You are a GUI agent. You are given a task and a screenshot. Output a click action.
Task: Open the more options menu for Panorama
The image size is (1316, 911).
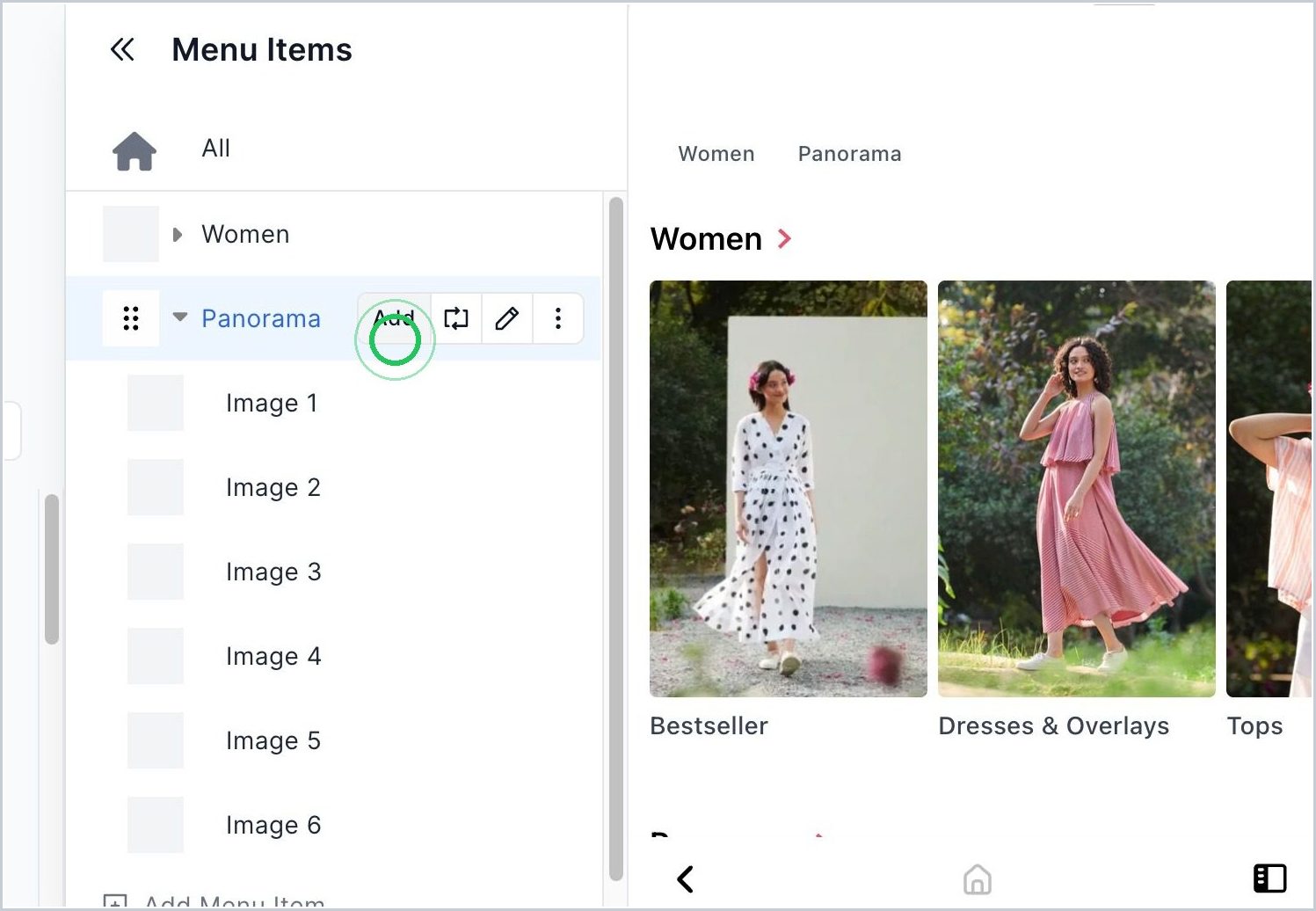[558, 318]
